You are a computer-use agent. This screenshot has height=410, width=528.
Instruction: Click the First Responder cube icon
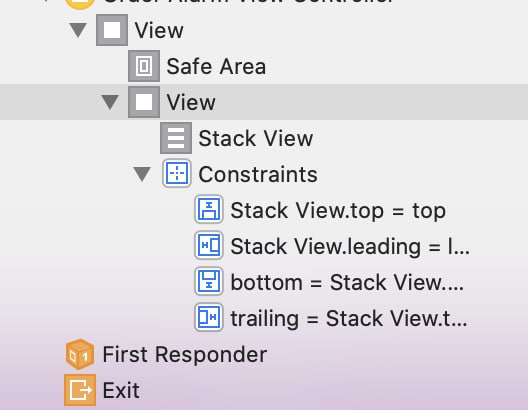point(80,354)
